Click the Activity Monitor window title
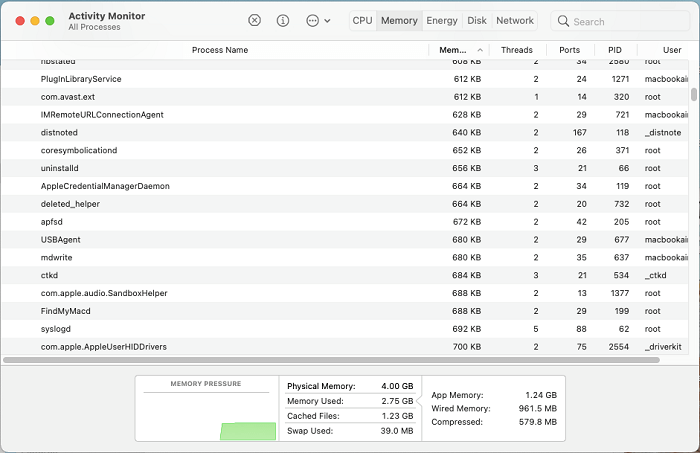 pyautogui.click(x=107, y=16)
